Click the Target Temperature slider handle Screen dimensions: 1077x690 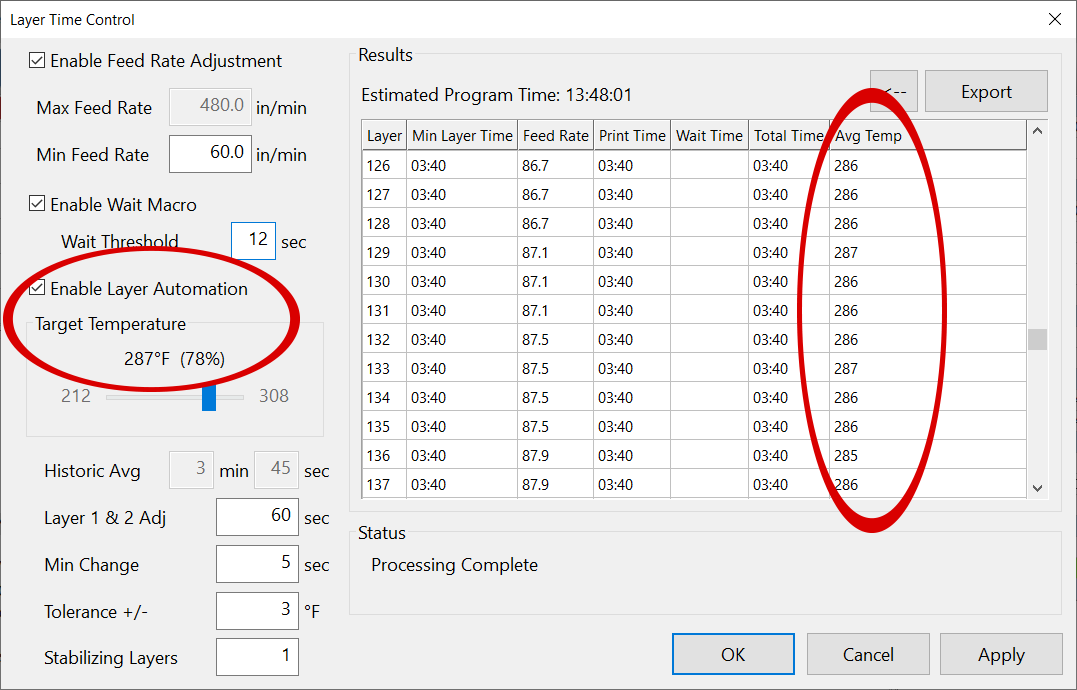(x=209, y=397)
